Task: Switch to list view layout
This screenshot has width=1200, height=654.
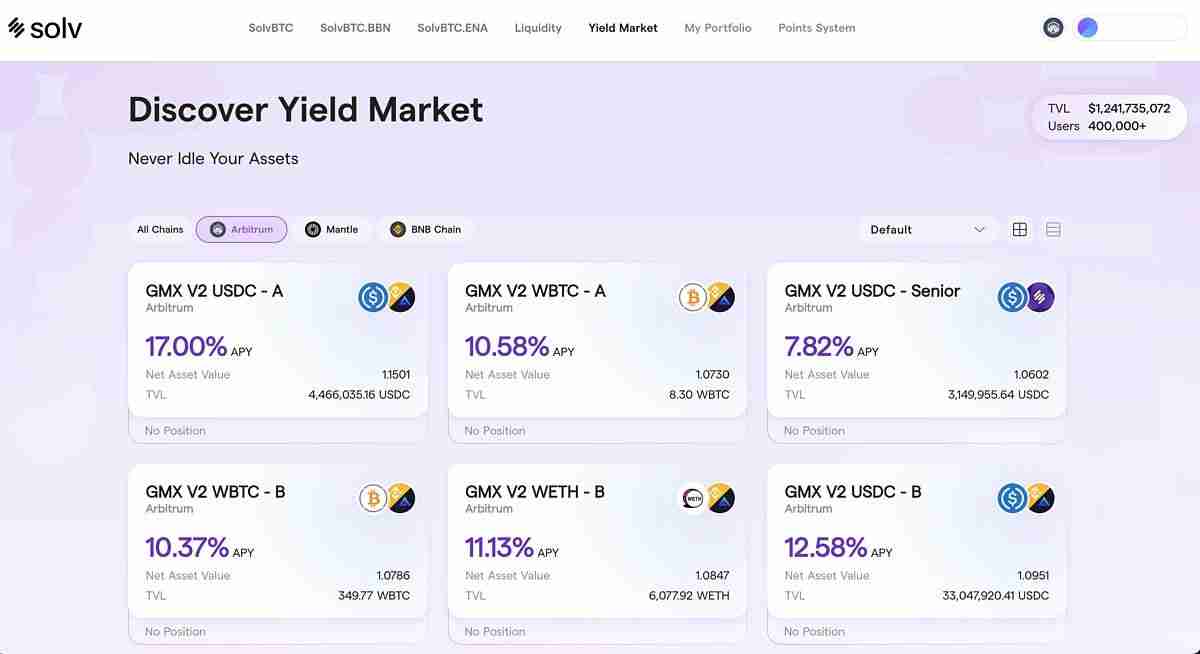Action: (x=1053, y=230)
